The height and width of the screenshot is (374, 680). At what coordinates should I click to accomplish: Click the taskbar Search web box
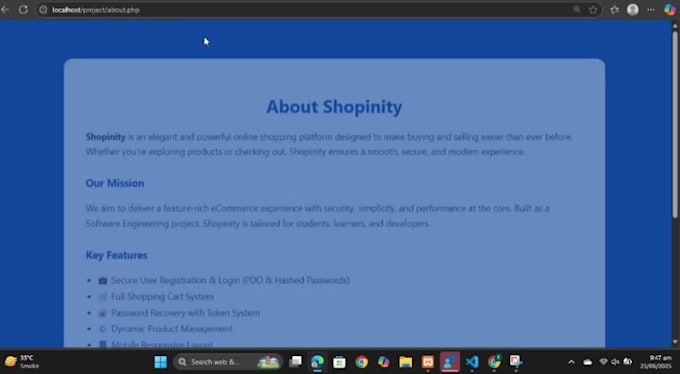tap(228, 362)
